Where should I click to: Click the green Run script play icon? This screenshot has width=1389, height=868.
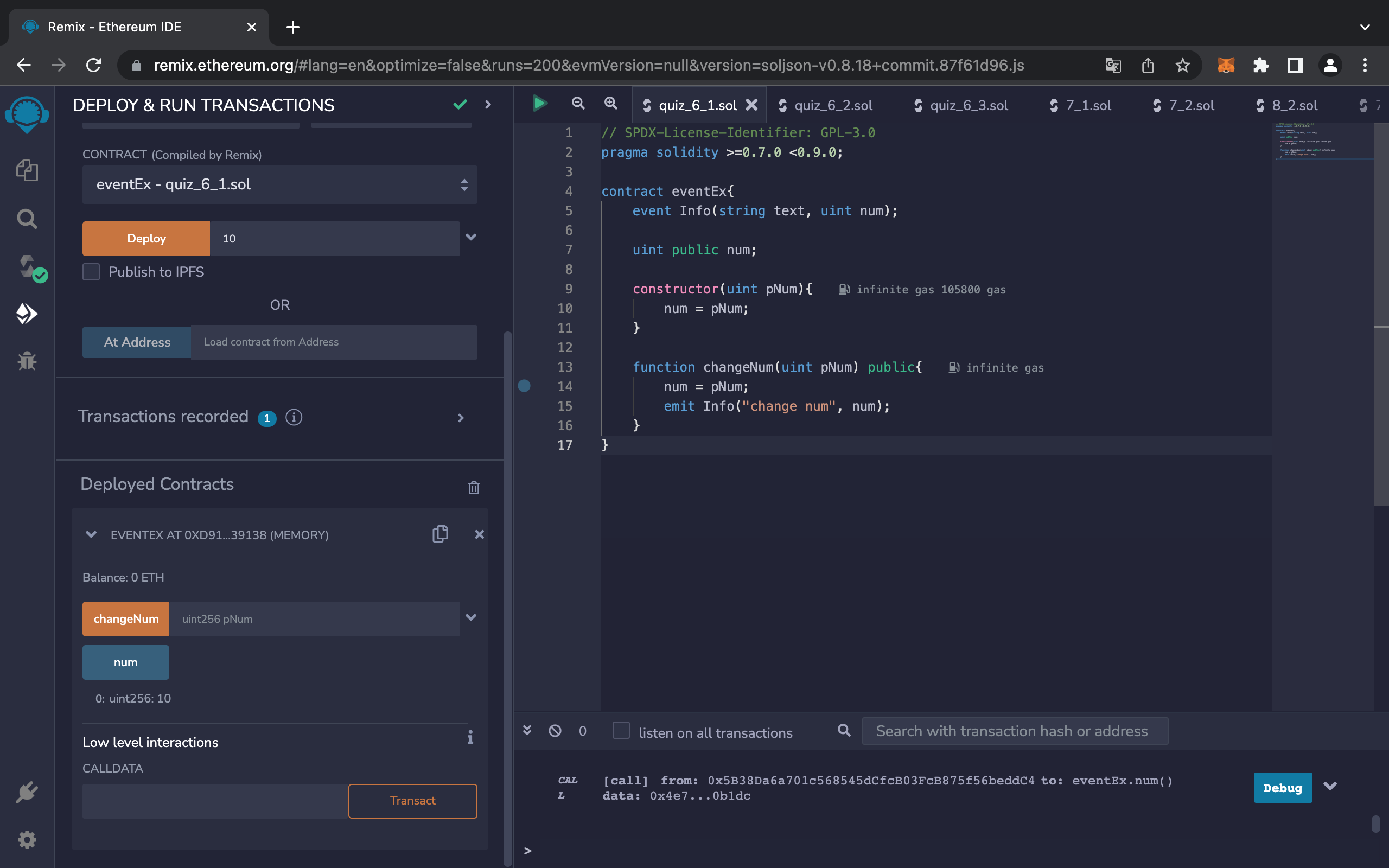click(539, 104)
